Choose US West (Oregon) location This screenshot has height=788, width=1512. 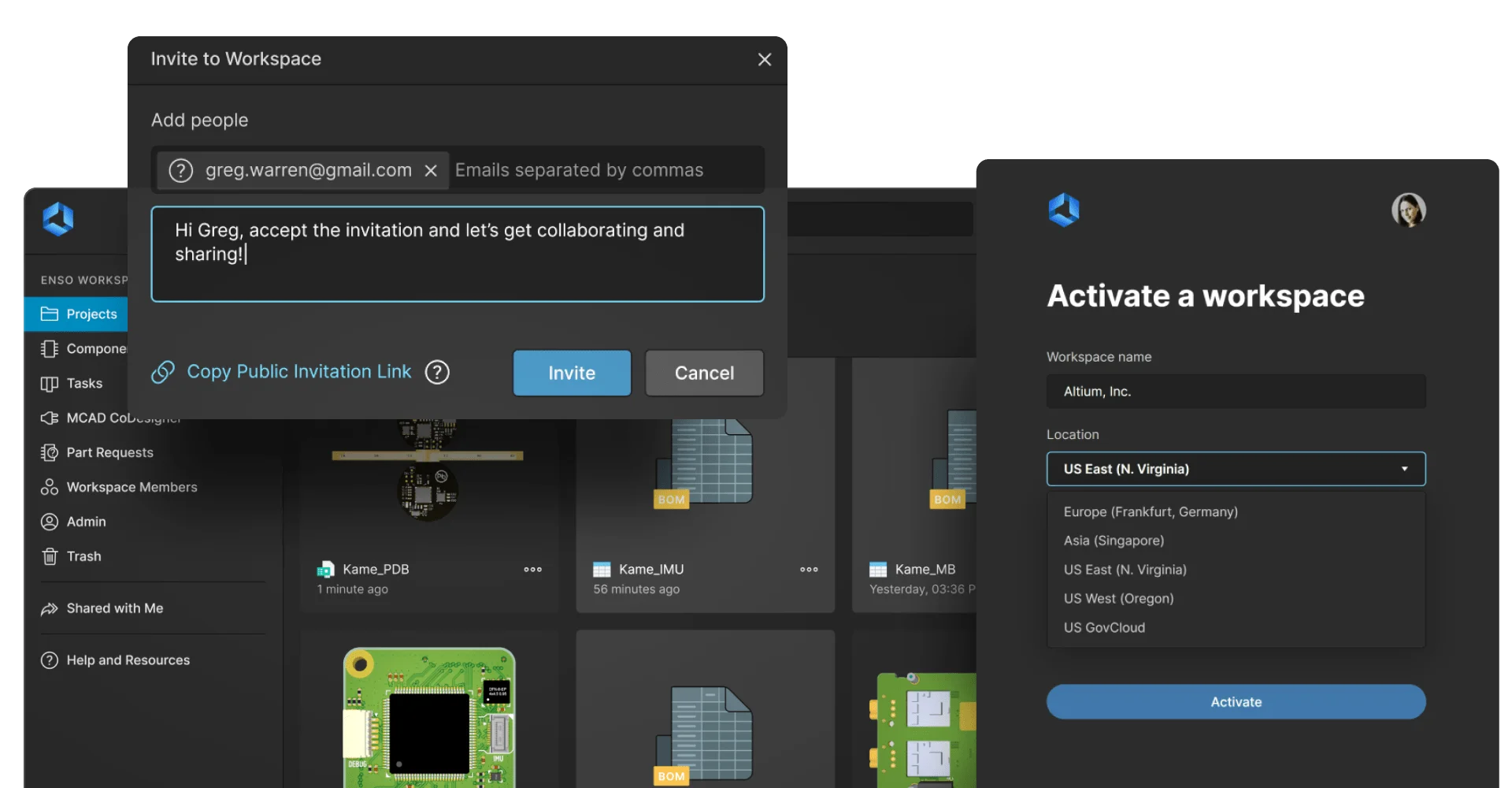coord(1118,599)
